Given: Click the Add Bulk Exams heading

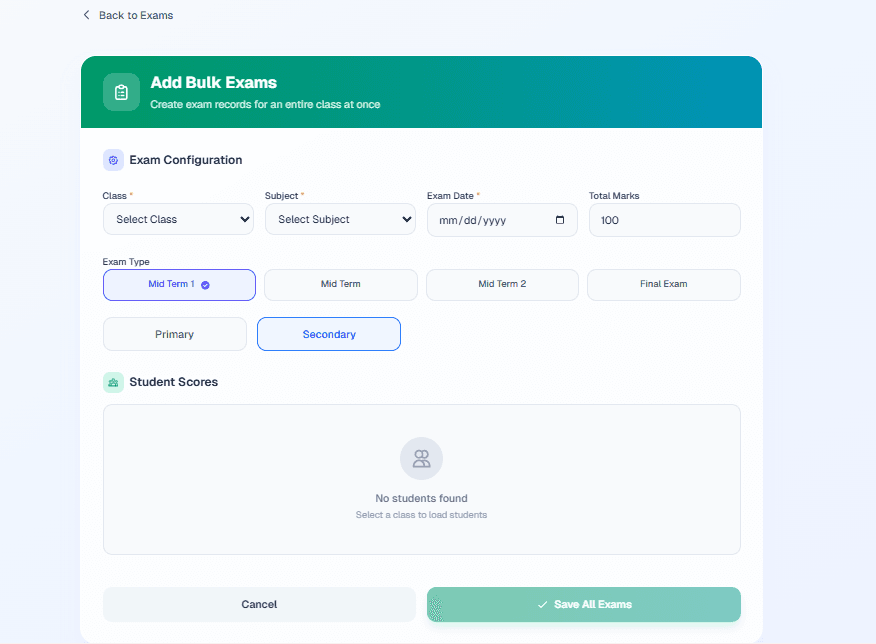Looking at the screenshot, I should [x=213, y=83].
